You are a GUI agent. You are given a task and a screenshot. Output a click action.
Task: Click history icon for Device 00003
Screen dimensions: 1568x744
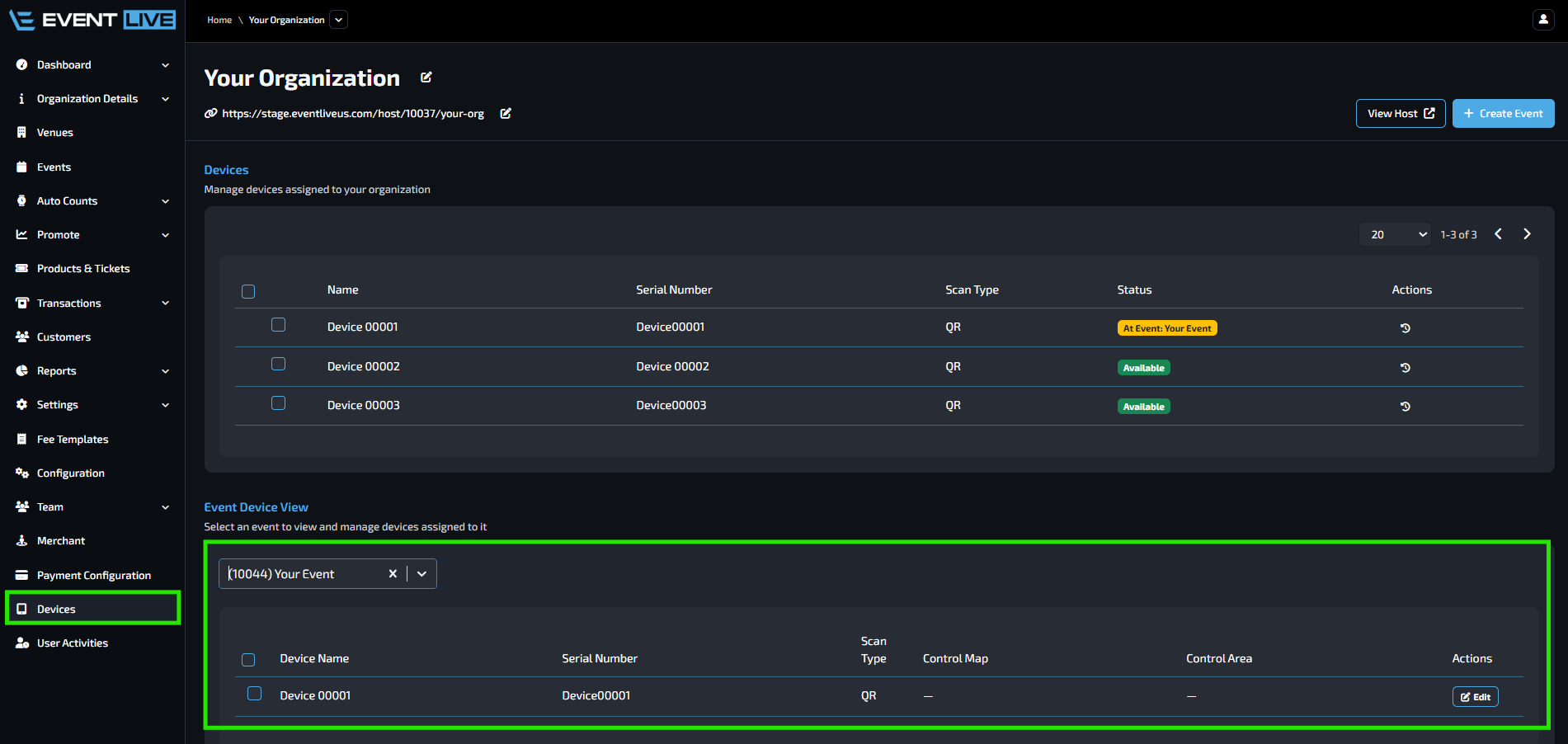[x=1406, y=407]
